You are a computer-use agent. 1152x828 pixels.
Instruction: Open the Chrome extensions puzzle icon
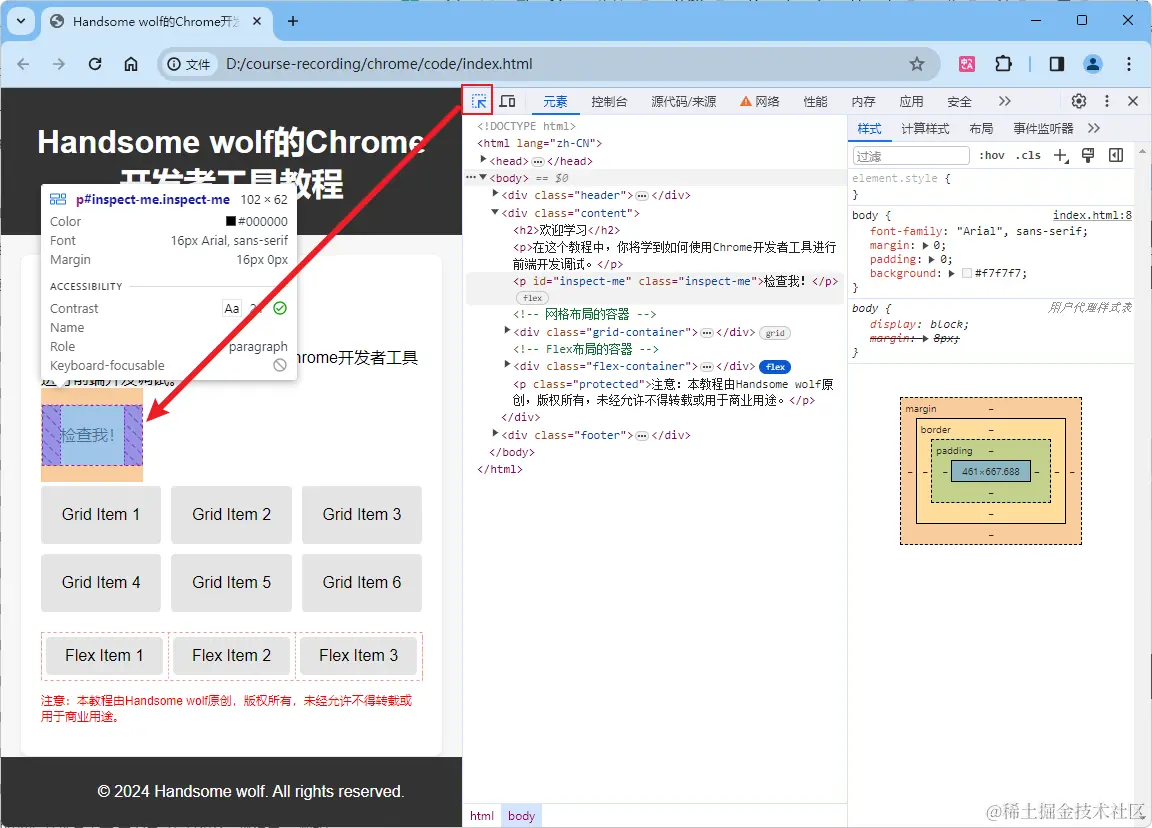(x=1004, y=64)
